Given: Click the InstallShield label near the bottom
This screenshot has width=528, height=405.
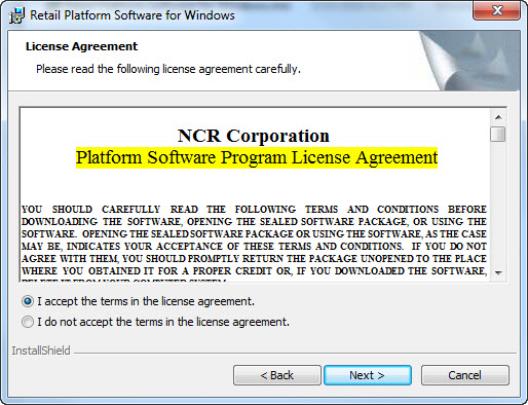Looking at the screenshot, I should tap(41, 351).
